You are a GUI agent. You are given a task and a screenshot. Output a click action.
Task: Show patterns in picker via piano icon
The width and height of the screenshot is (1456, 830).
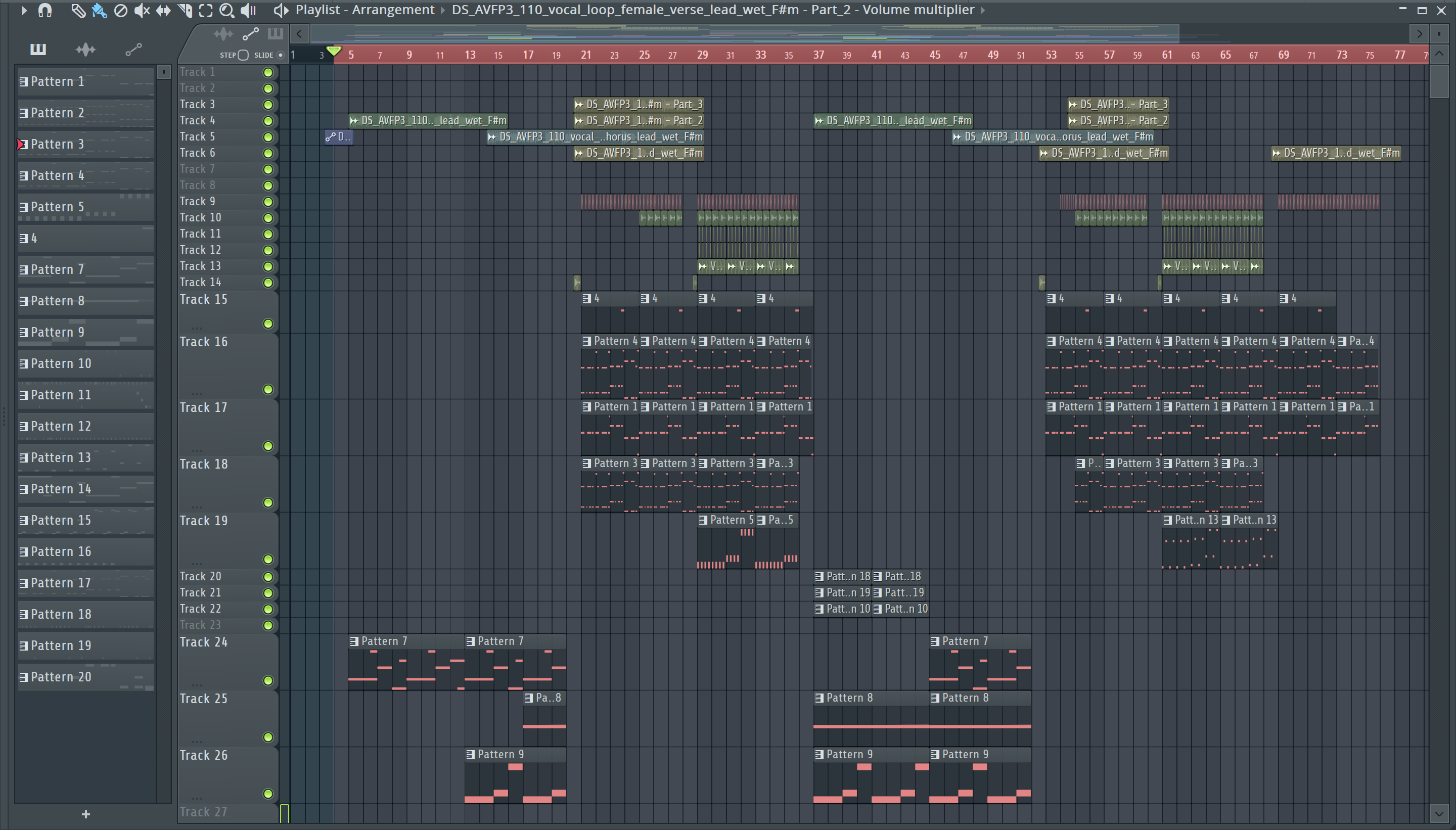tap(38, 50)
